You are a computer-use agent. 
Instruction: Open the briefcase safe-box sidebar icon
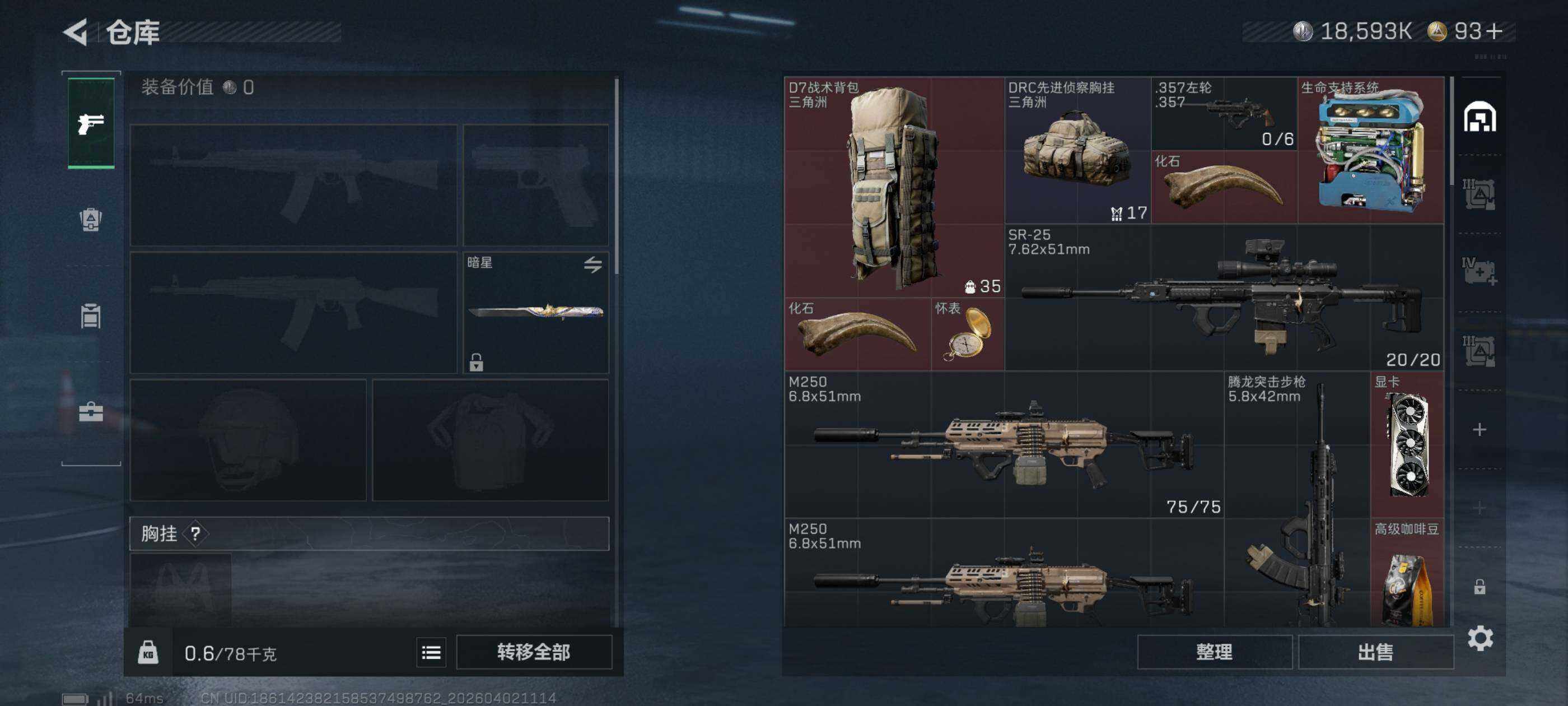pyautogui.click(x=91, y=412)
